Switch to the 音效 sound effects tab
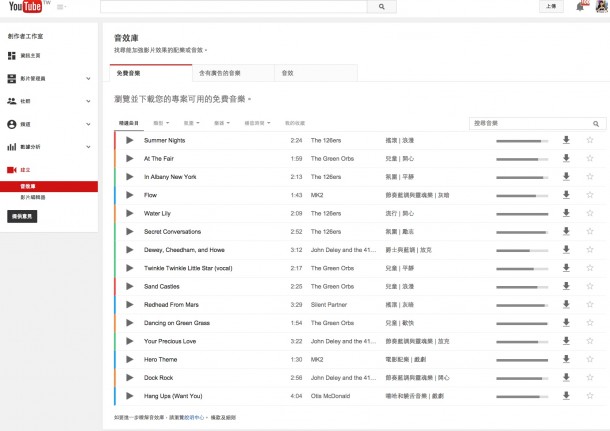Viewport: 610px width, 431px height. (288, 73)
